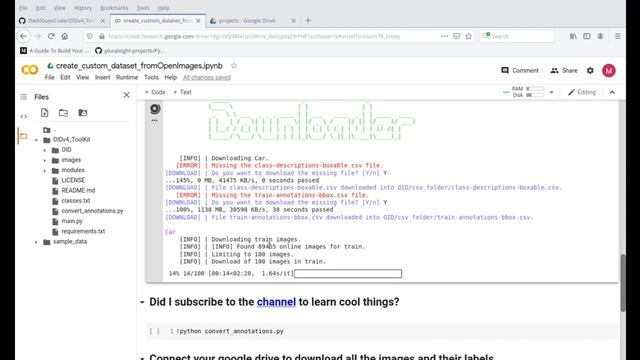Go back in browser history
Screen dimensions: 640x360
(x=24, y=36)
